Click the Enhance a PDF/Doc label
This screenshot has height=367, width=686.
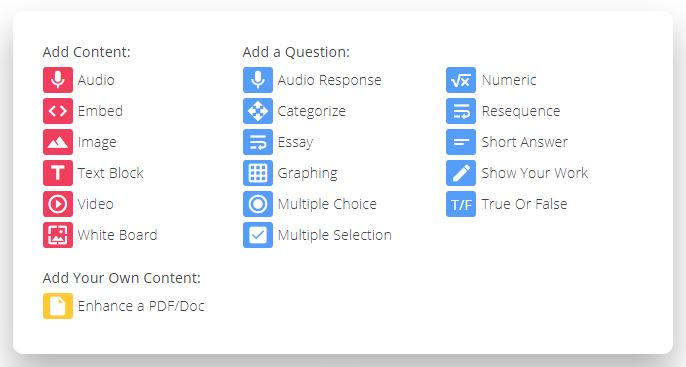pyautogui.click(x=141, y=306)
